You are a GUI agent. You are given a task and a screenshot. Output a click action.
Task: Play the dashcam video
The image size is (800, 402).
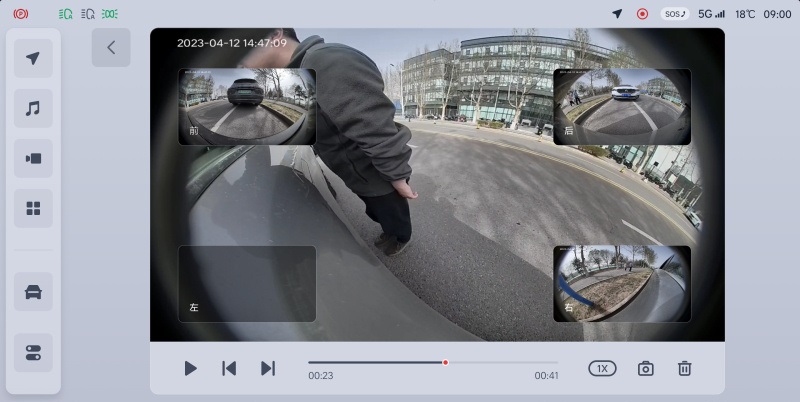pos(190,368)
